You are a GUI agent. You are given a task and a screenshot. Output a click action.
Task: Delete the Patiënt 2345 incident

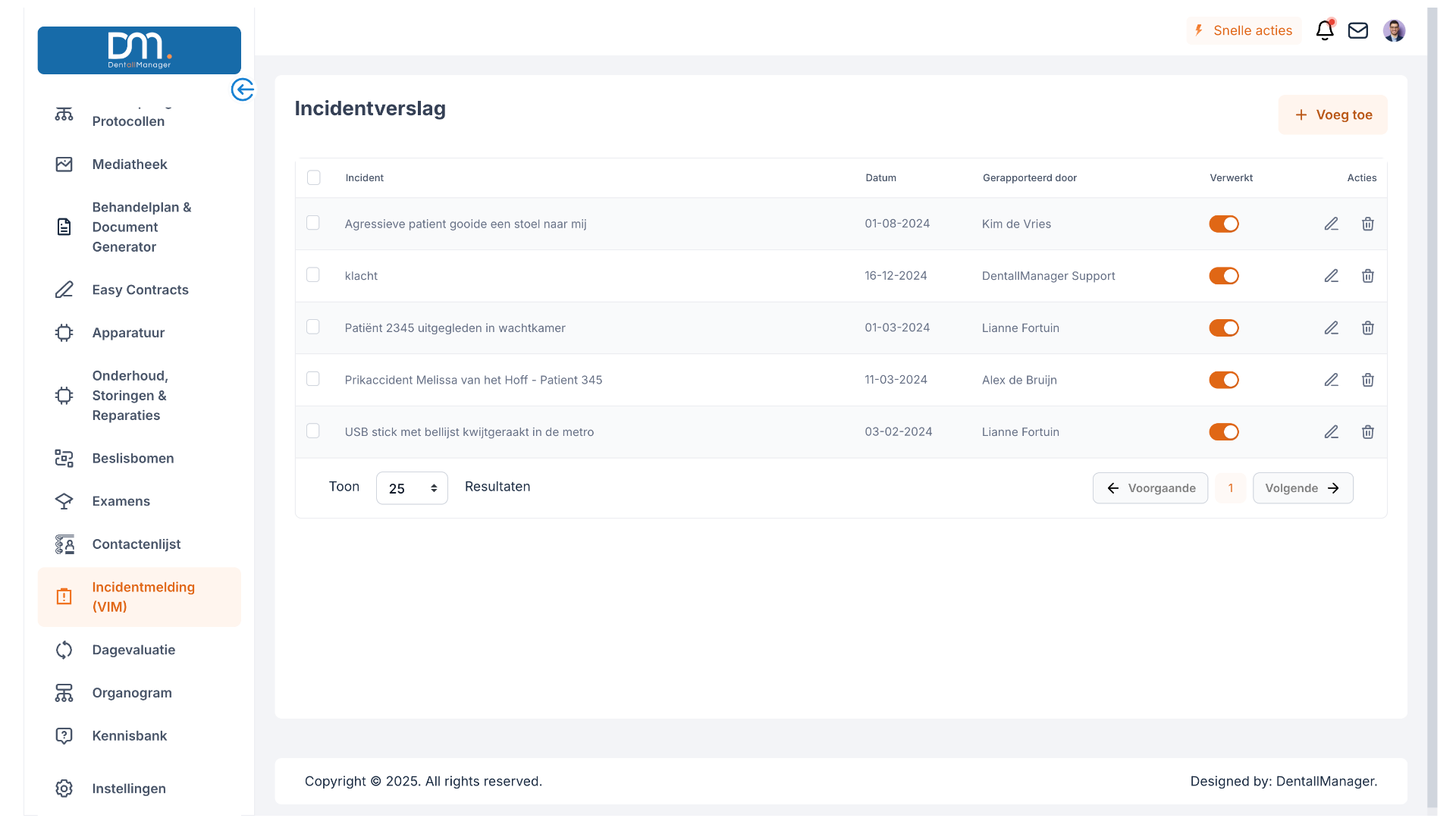tap(1367, 328)
